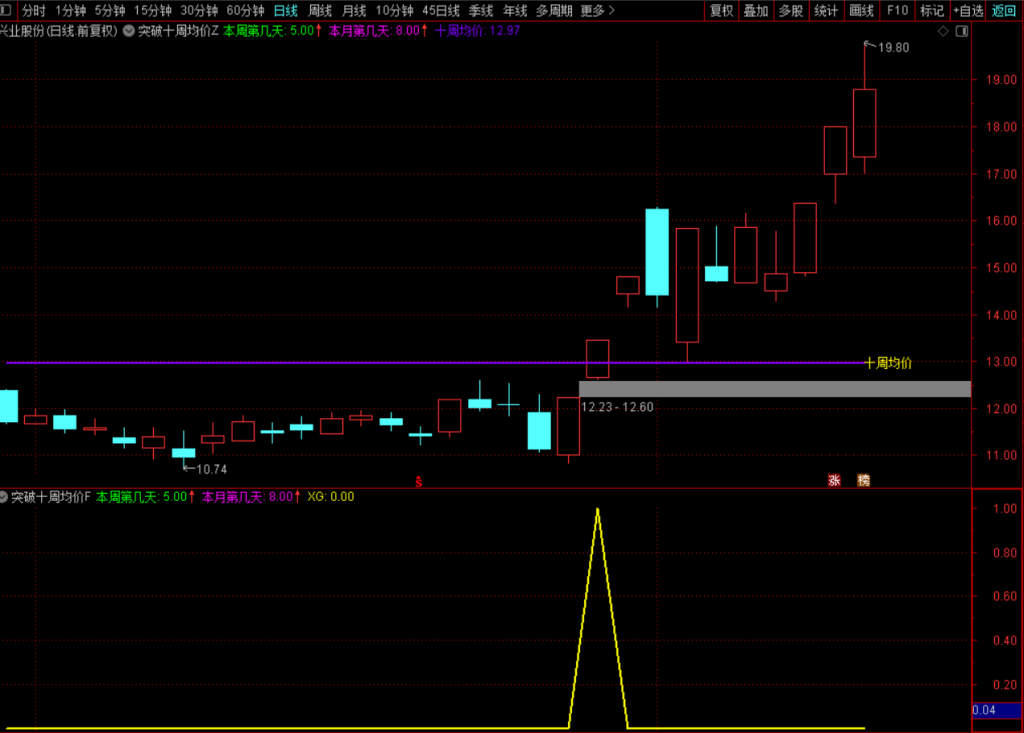Image resolution: width=1024 pixels, height=733 pixels.
Task: Switch to the 60分钟 chart tab
Action: click(x=245, y=10)
